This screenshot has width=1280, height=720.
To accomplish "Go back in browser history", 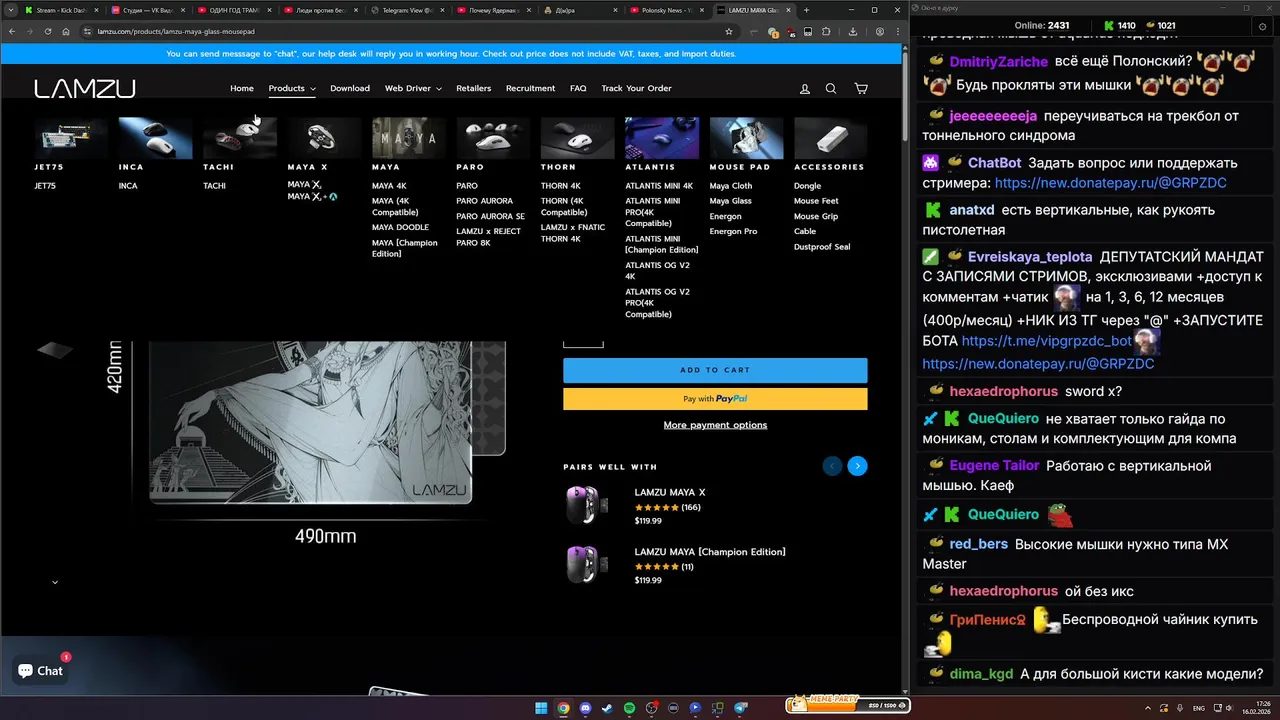I will 13,31.
